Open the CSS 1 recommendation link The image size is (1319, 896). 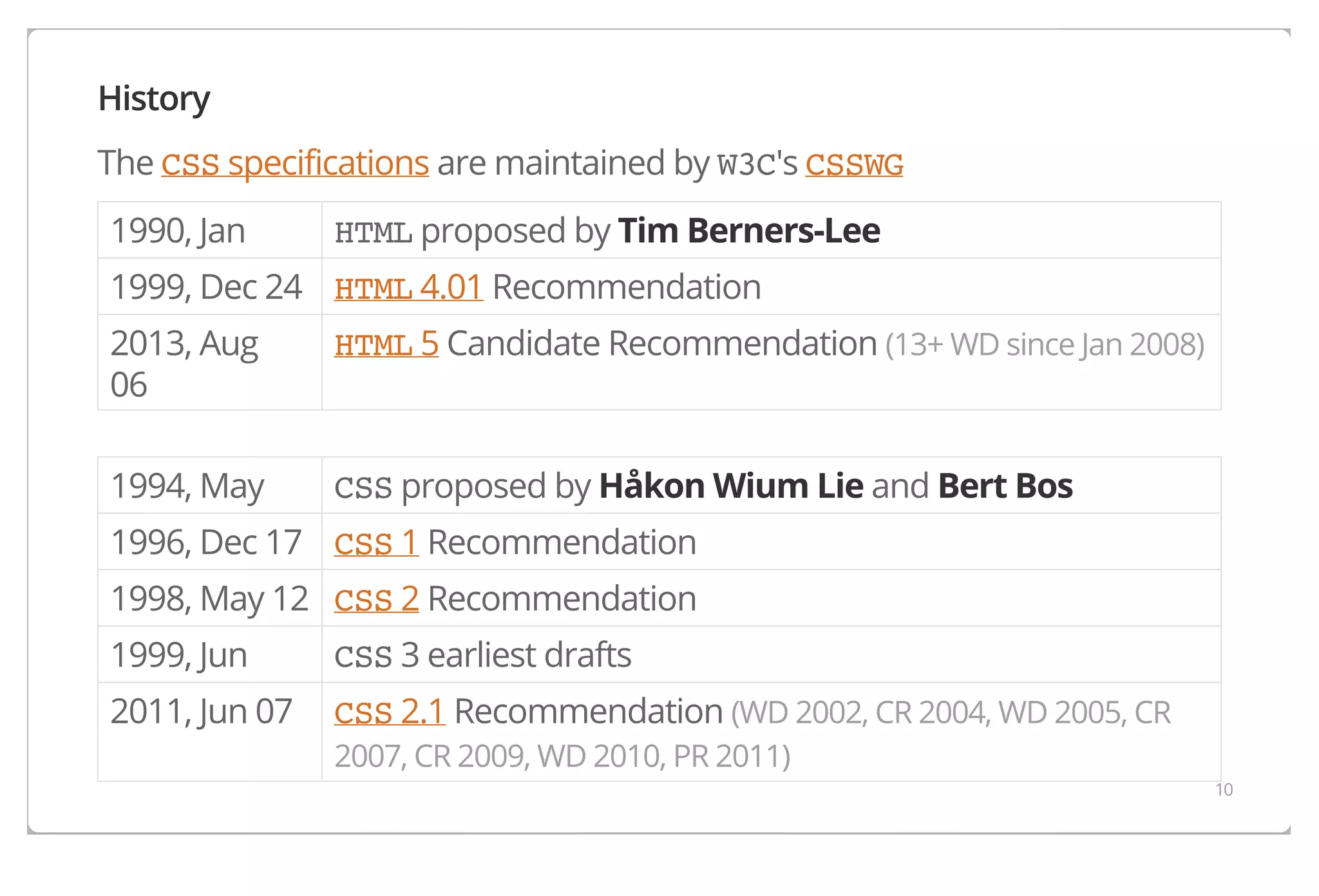click(x=376, y=542)
